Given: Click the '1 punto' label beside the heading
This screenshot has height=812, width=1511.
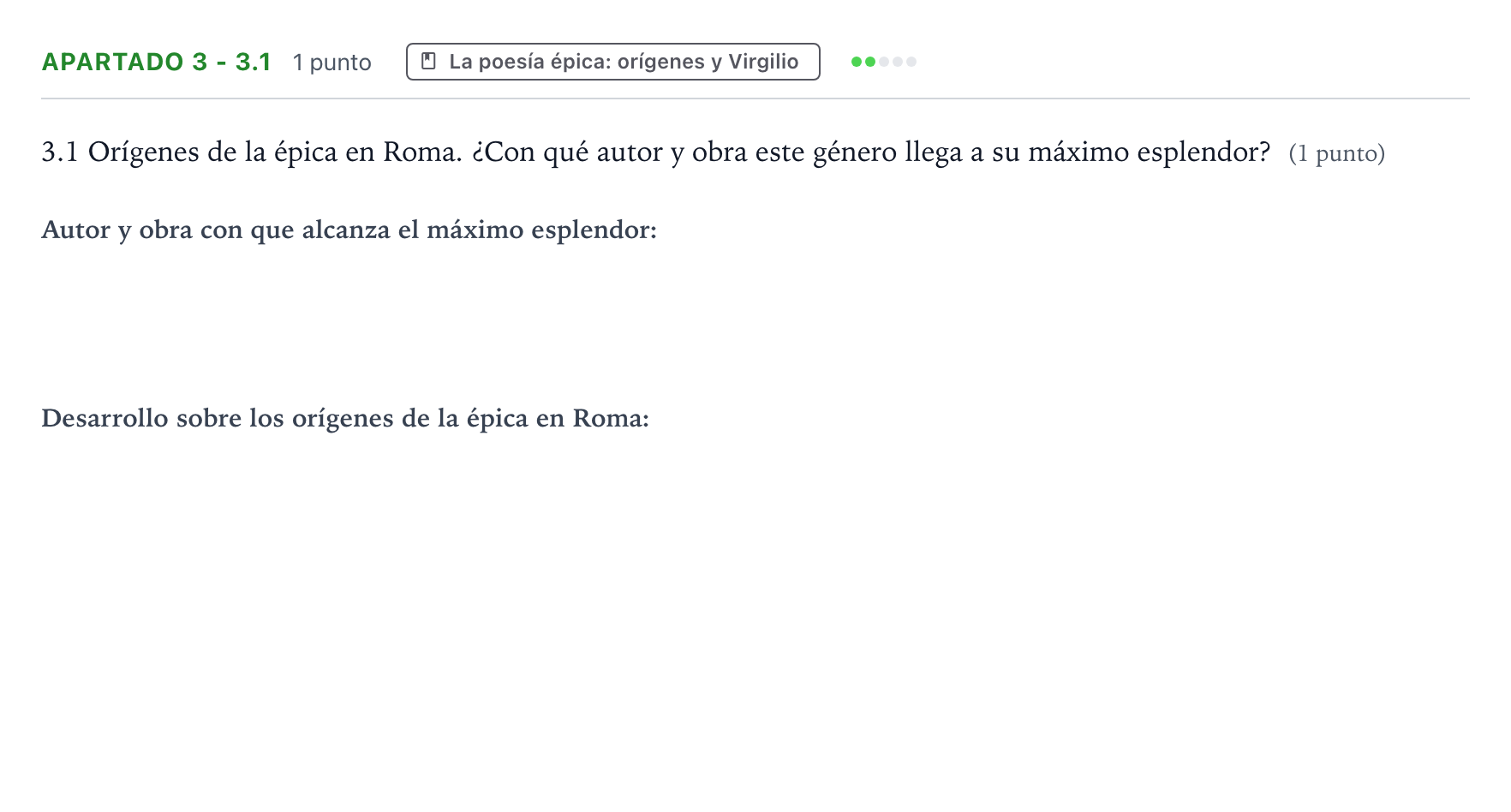Looking at the screenshot, I should click(332, 63).
